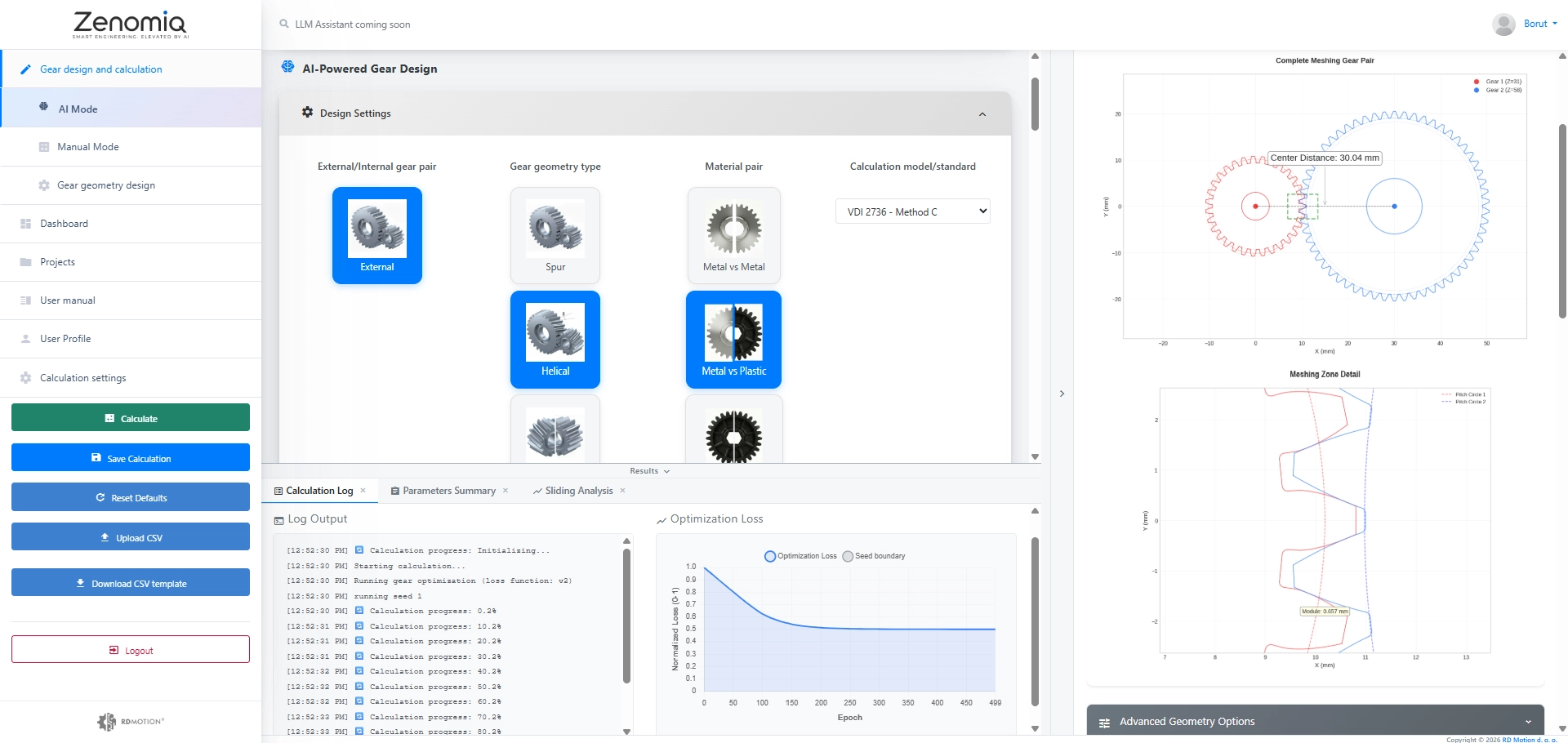This screenshot has width=1568, height=743.
Task: Click the User manual book icon
Action: 25,300
